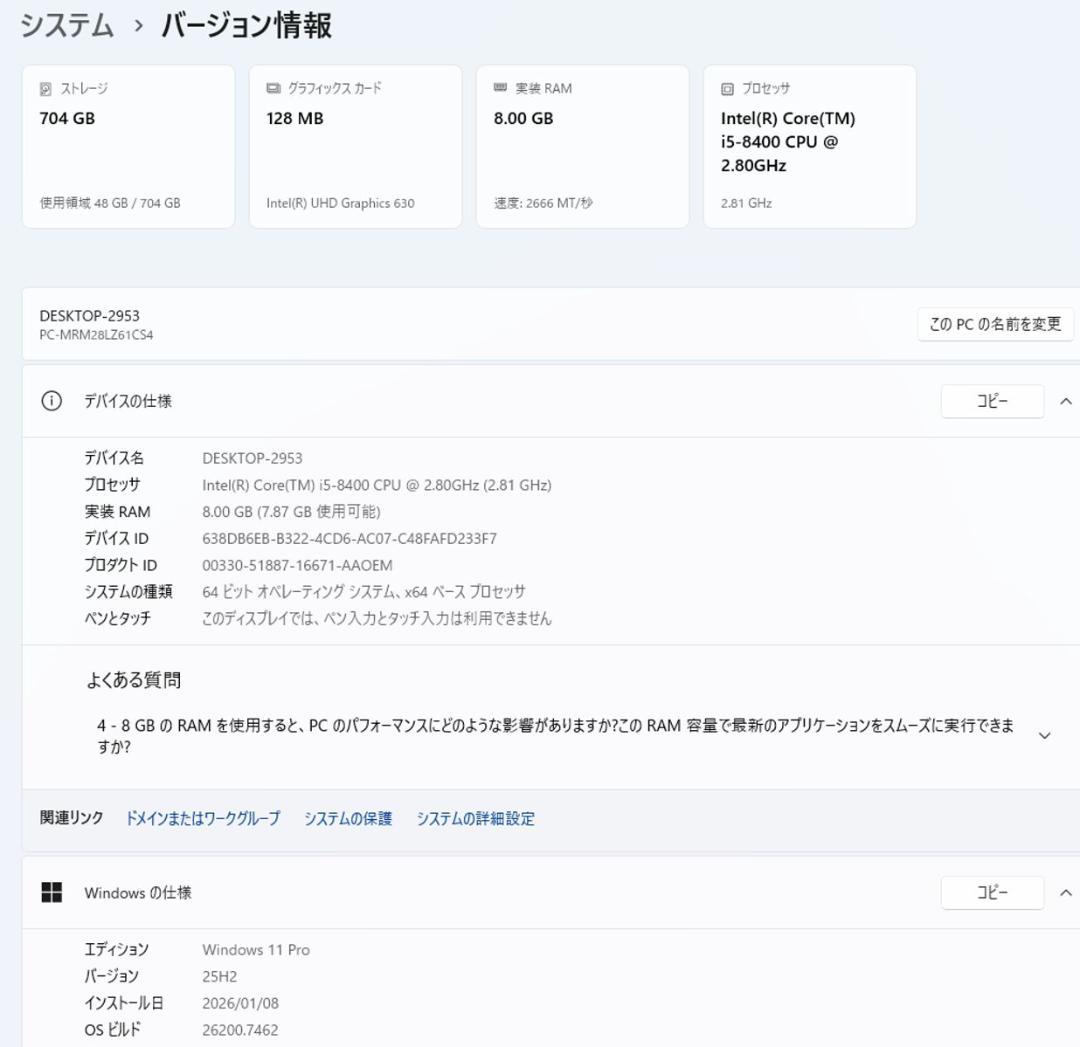Image resolution: width=1080 pixels, height=1047 pixels.
Task: Open ドメインまたはワークグループ link
Action: pyautogui.click(x=201, y=818)
